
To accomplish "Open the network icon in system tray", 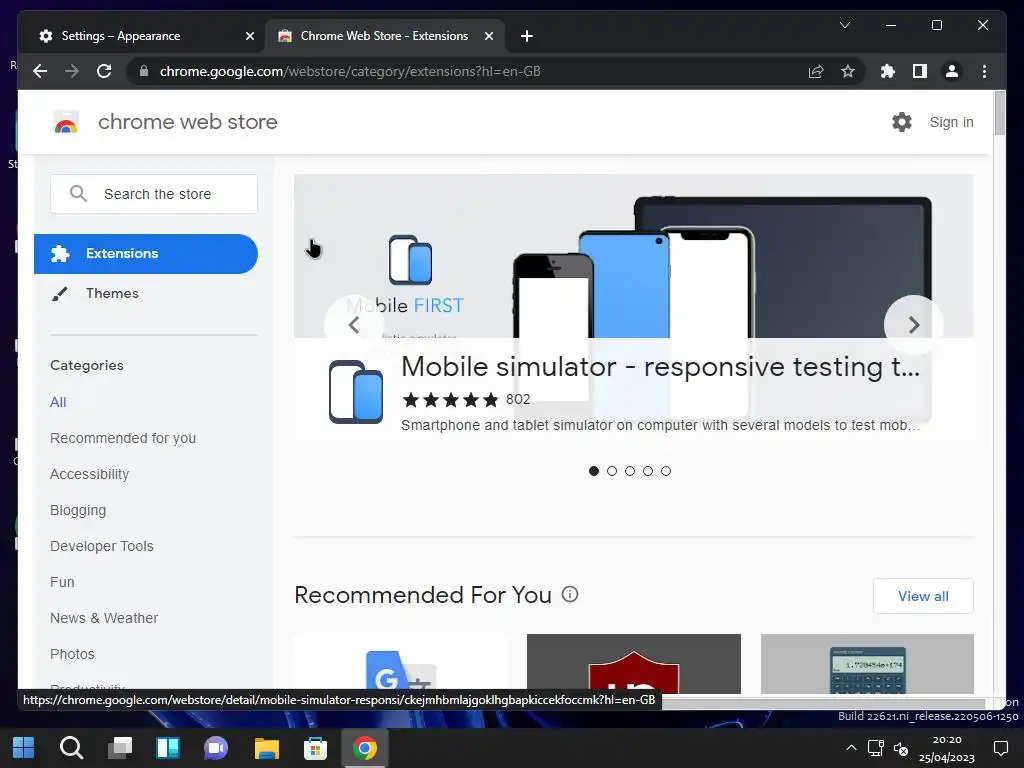I will click(x=875, y=748).
